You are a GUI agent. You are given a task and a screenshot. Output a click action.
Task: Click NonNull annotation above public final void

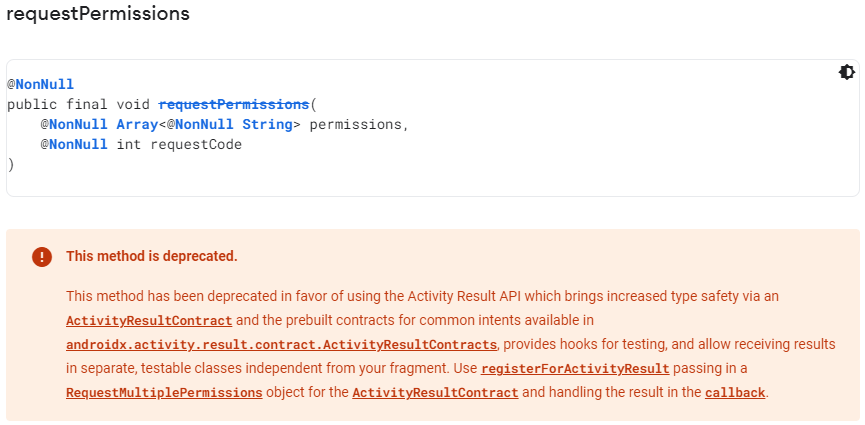point(44,84)
